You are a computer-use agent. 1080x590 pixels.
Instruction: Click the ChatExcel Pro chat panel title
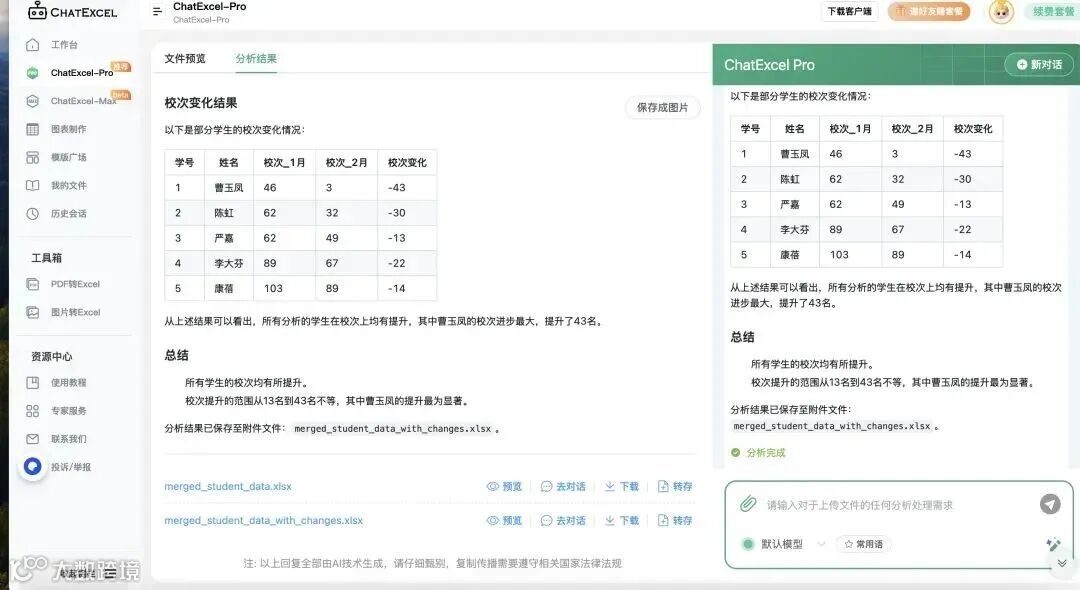769,65
